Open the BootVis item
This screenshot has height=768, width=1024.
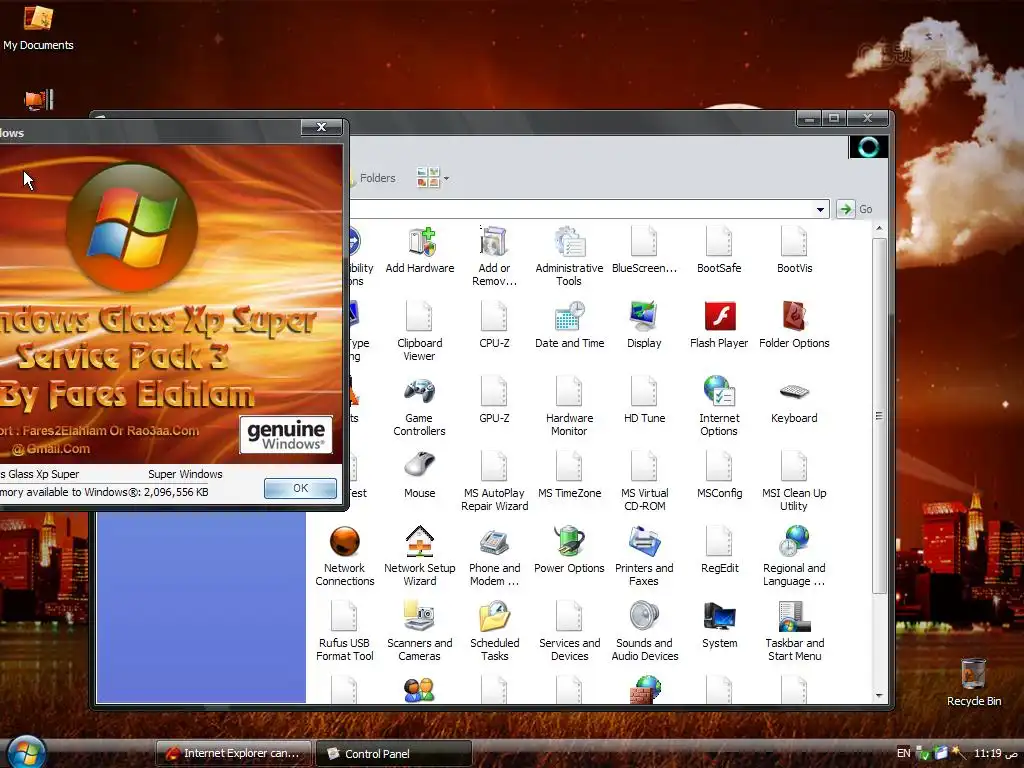[794, 249]
